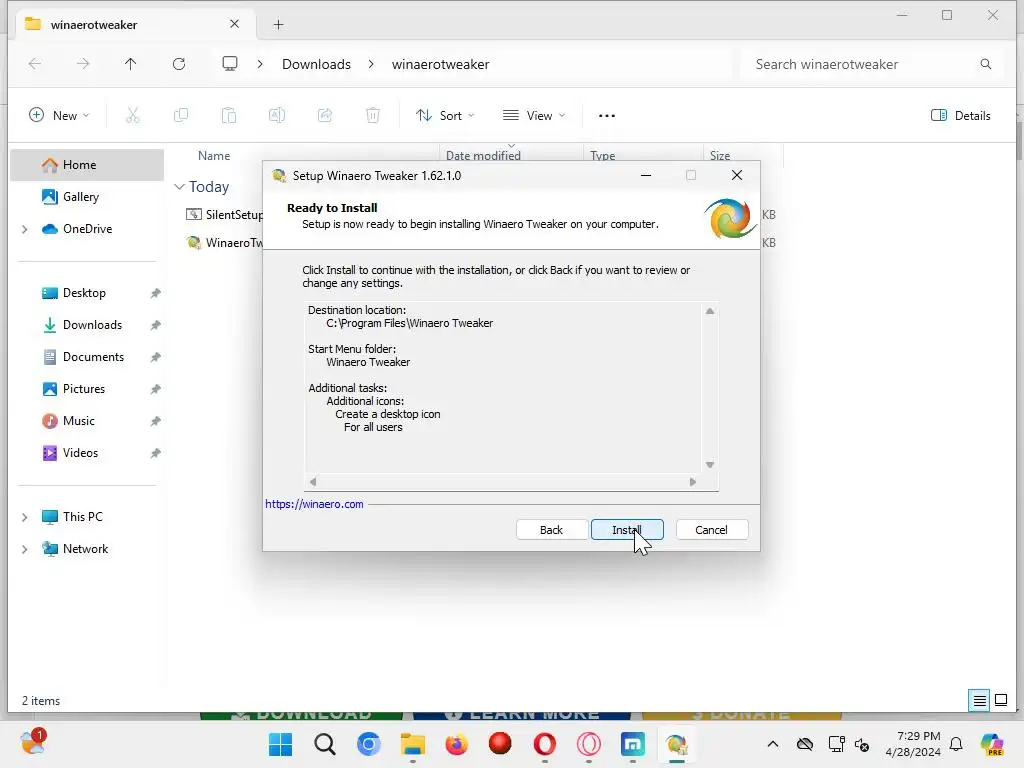This screenshot has height=768, width=1024.
Task: Click the Share icon in Explorer toolbar
Action: tap(325, 116)
